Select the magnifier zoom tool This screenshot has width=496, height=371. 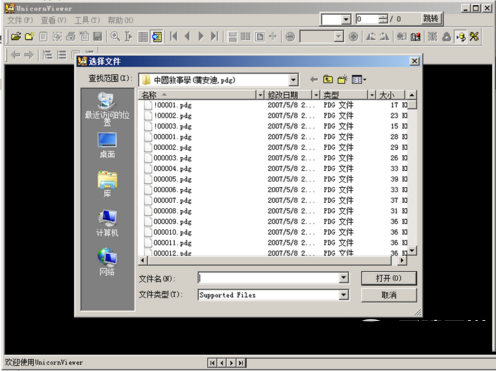(115, 36)
